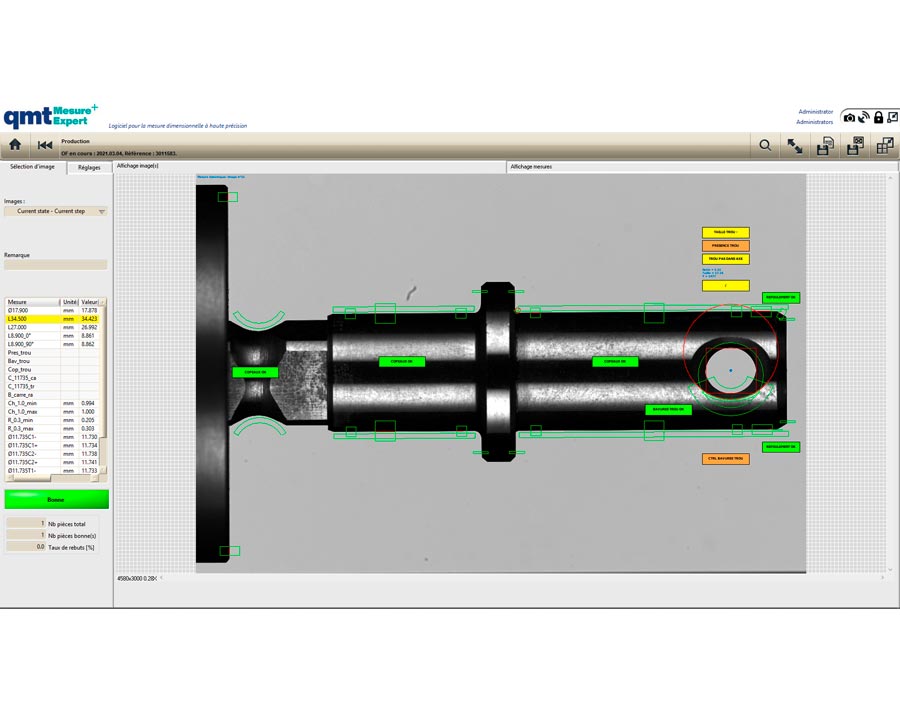Click the Administrator user link

(x=815, y=112)
